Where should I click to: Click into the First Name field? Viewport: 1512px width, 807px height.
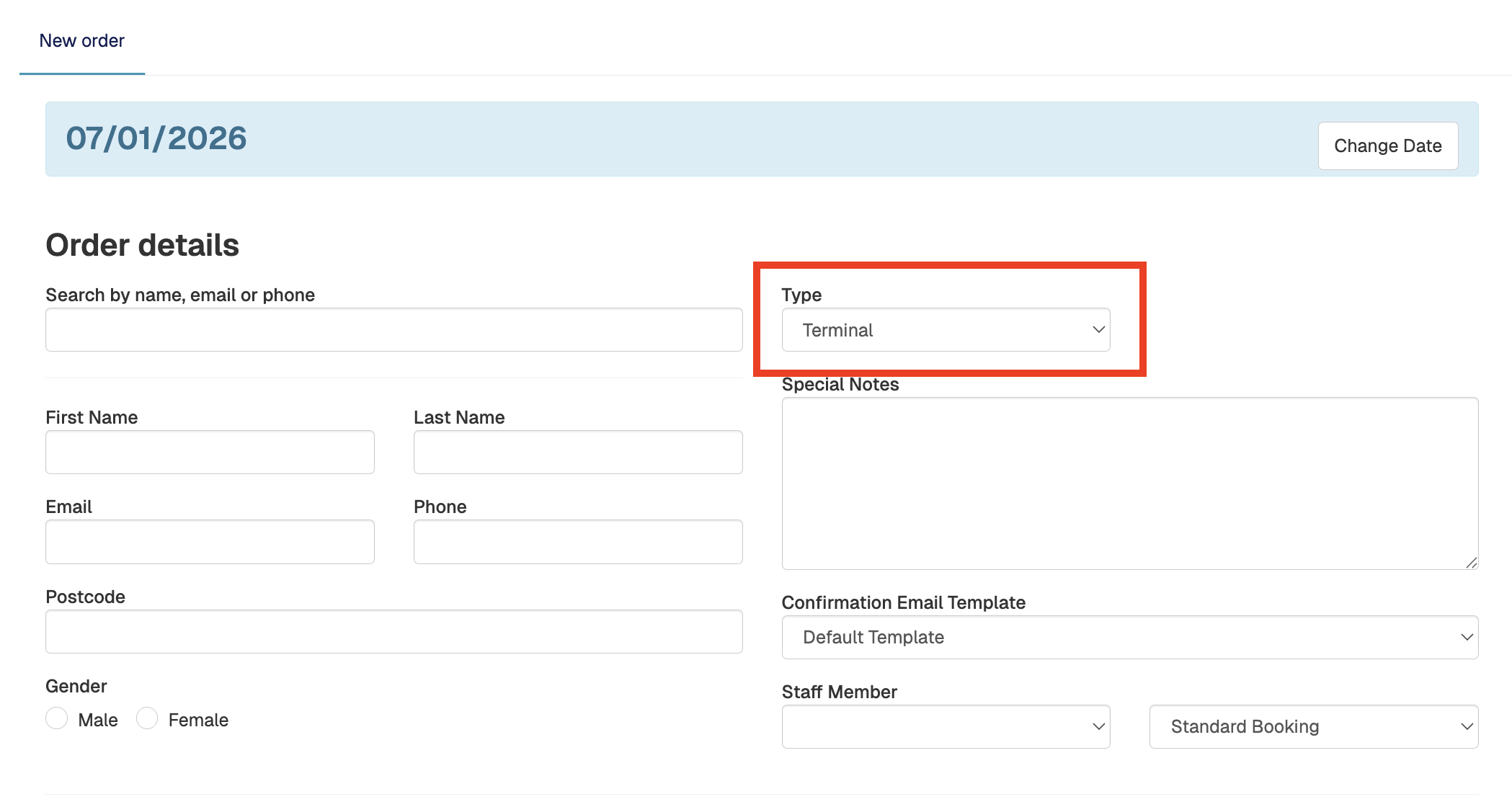(x=210, y=452)
